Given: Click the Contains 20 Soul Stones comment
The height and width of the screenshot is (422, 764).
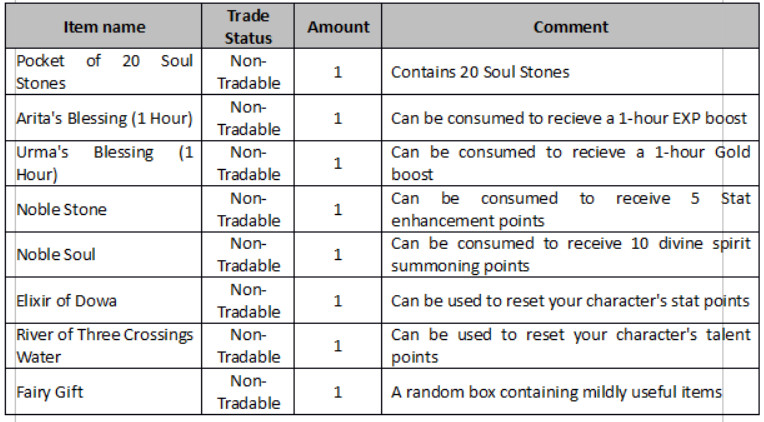Looking at the screenshot, I should click(x=478, y=72).
